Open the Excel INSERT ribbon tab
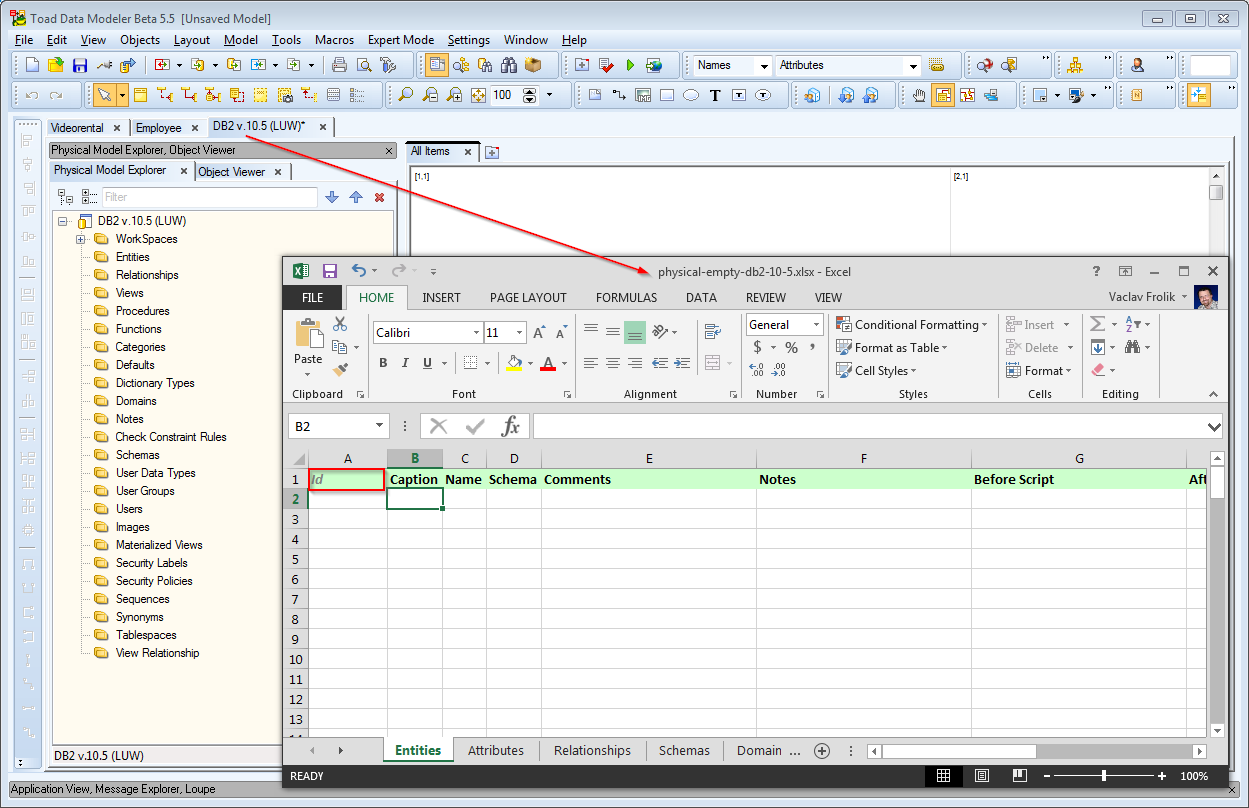The height and width of the screenshot is (808, 1249). [x=441, y=297]
